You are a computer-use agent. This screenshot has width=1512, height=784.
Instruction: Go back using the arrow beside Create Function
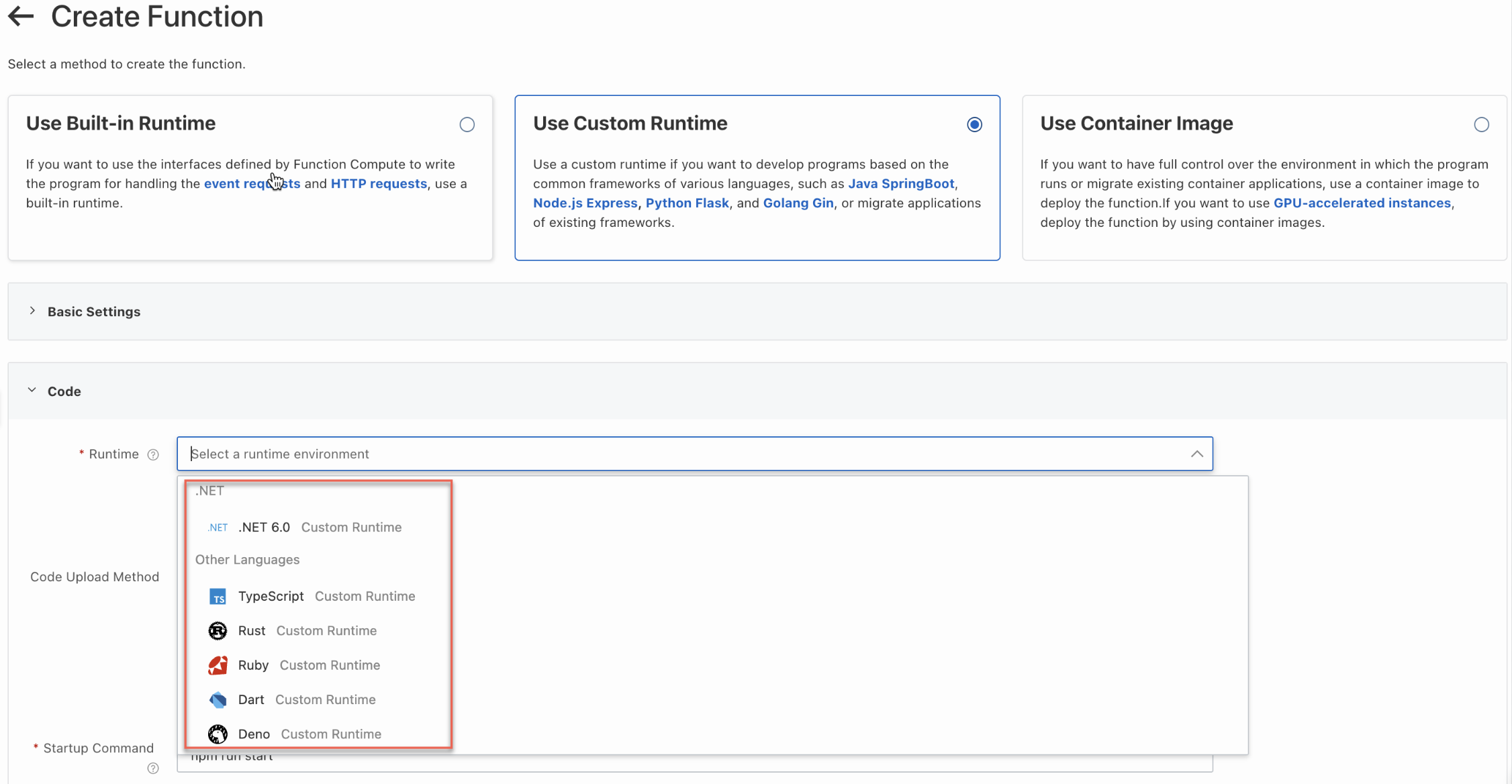21,16
